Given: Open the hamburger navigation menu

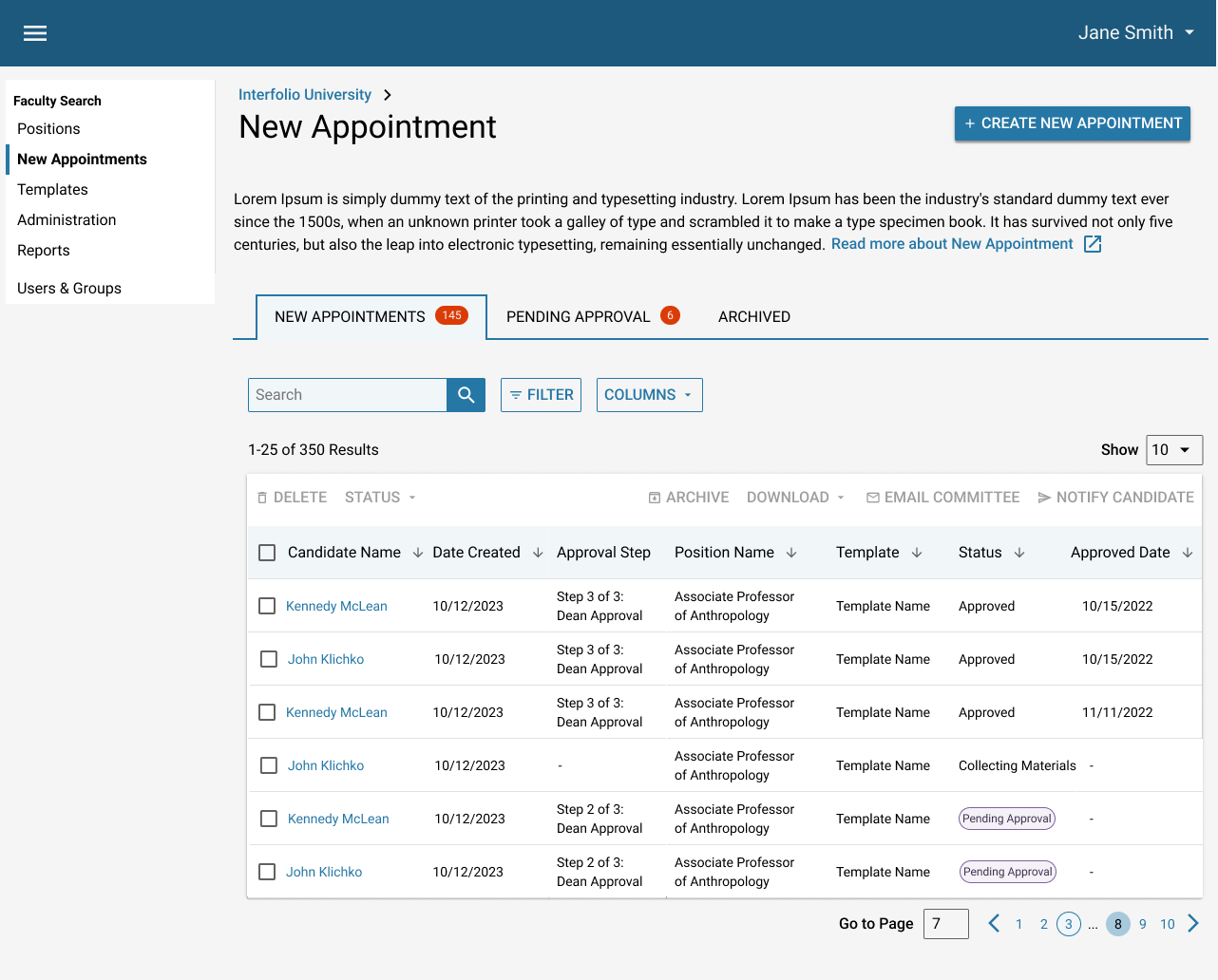Looking at the screenshot, I should [x=35, y=33].
